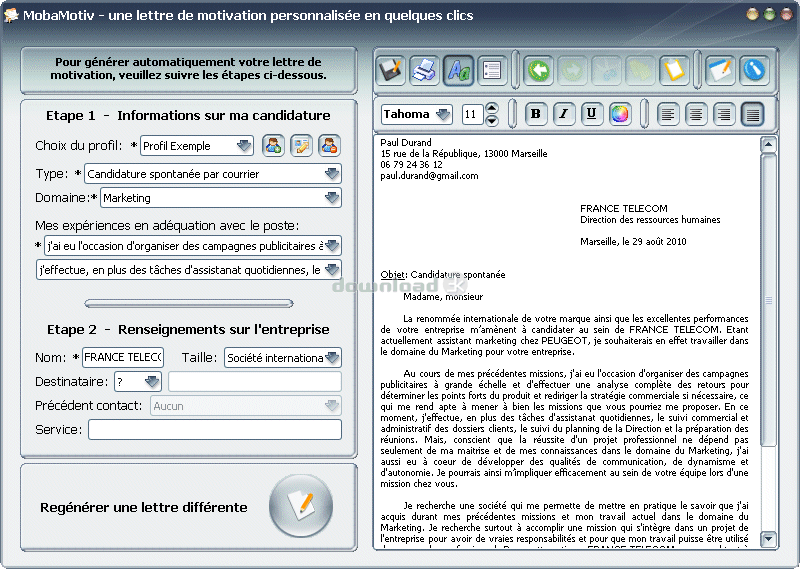
Task: Click the sender name Paul Durand
Action: [406, 142]
